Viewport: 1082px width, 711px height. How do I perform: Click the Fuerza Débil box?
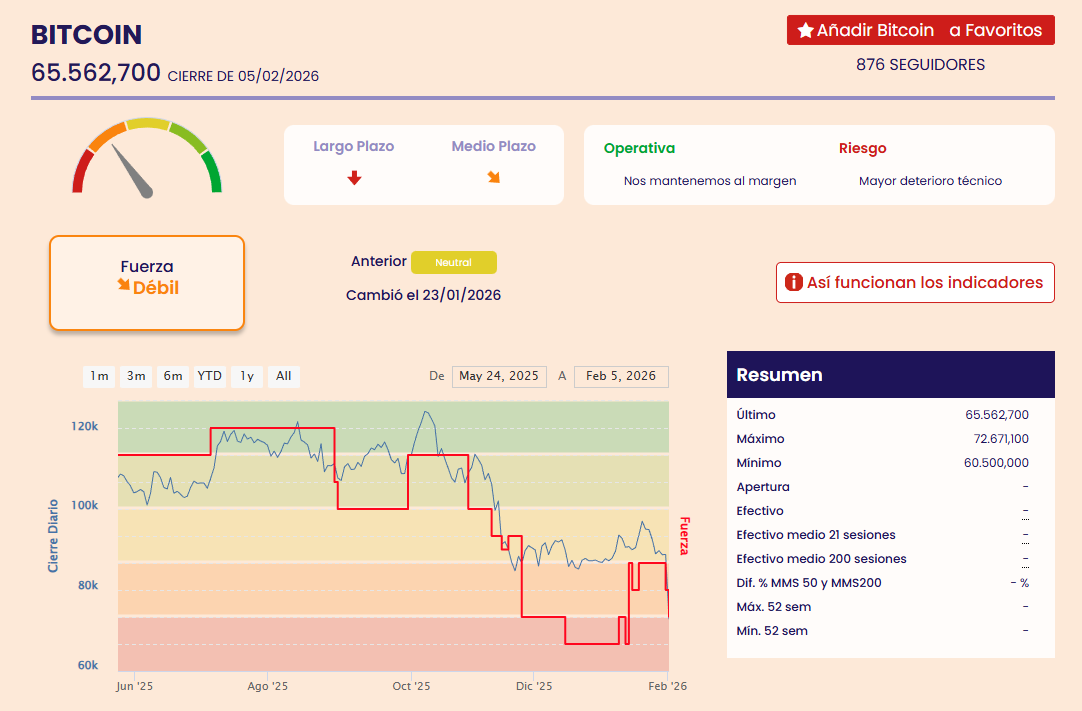tap(147, 283)
